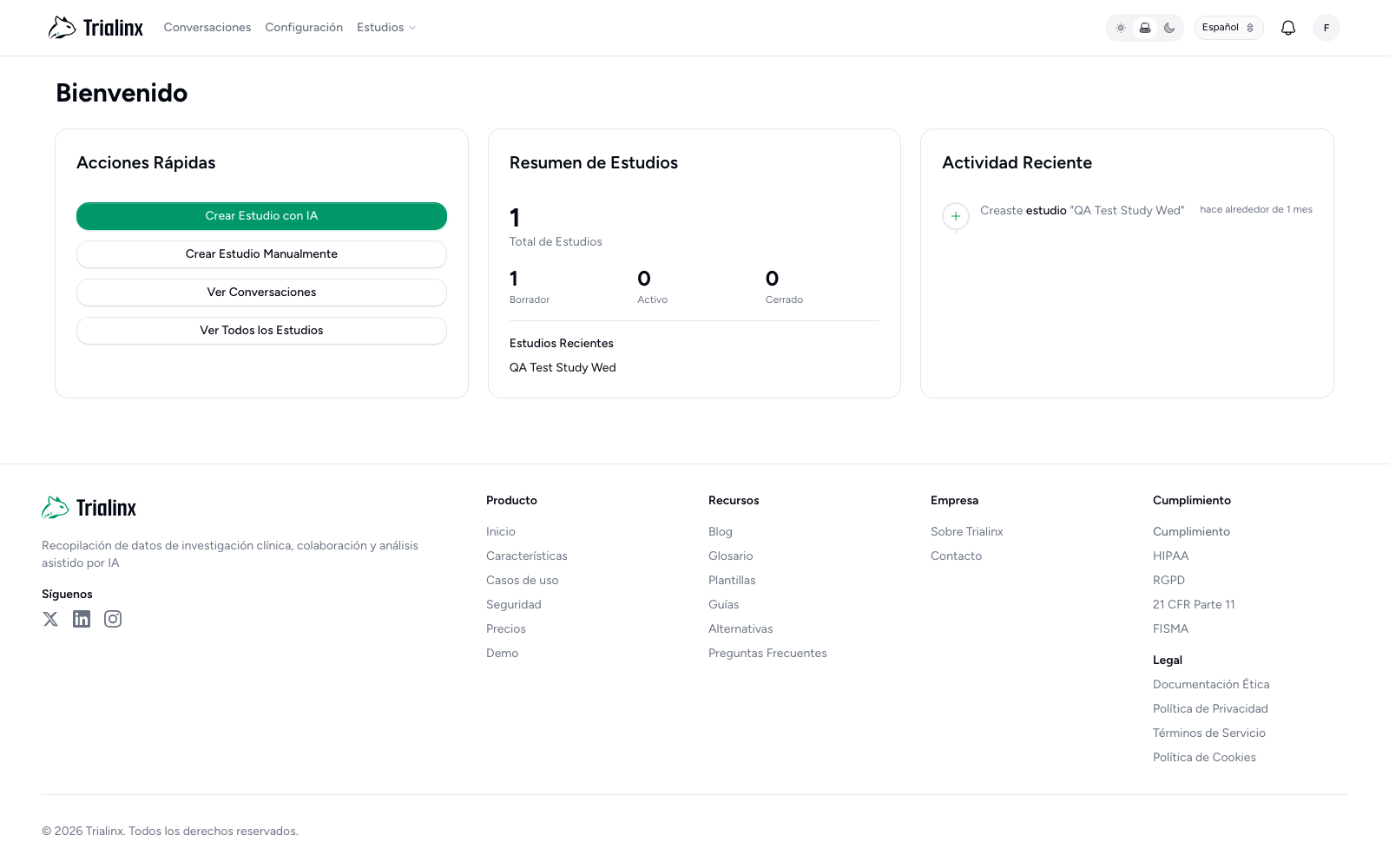
Task: Click Ver Todos los Estudios
Action: click(x=261, y=331)
